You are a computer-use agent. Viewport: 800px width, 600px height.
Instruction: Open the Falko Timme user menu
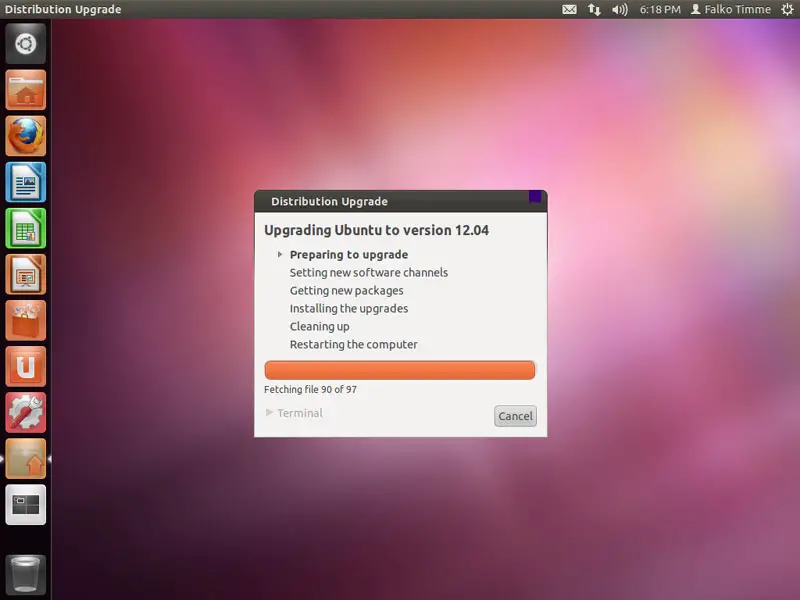(731, 9)
